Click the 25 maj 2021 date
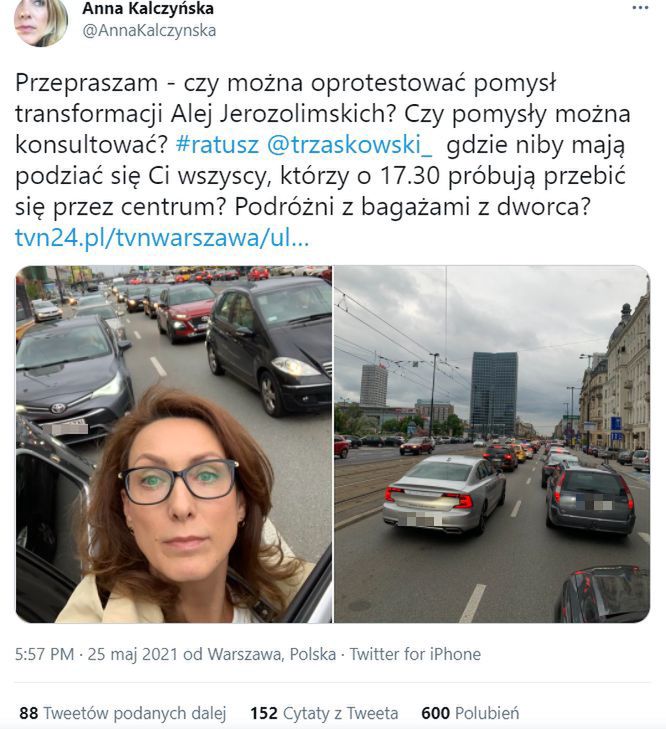666x729 pixels. click(133, 654)
